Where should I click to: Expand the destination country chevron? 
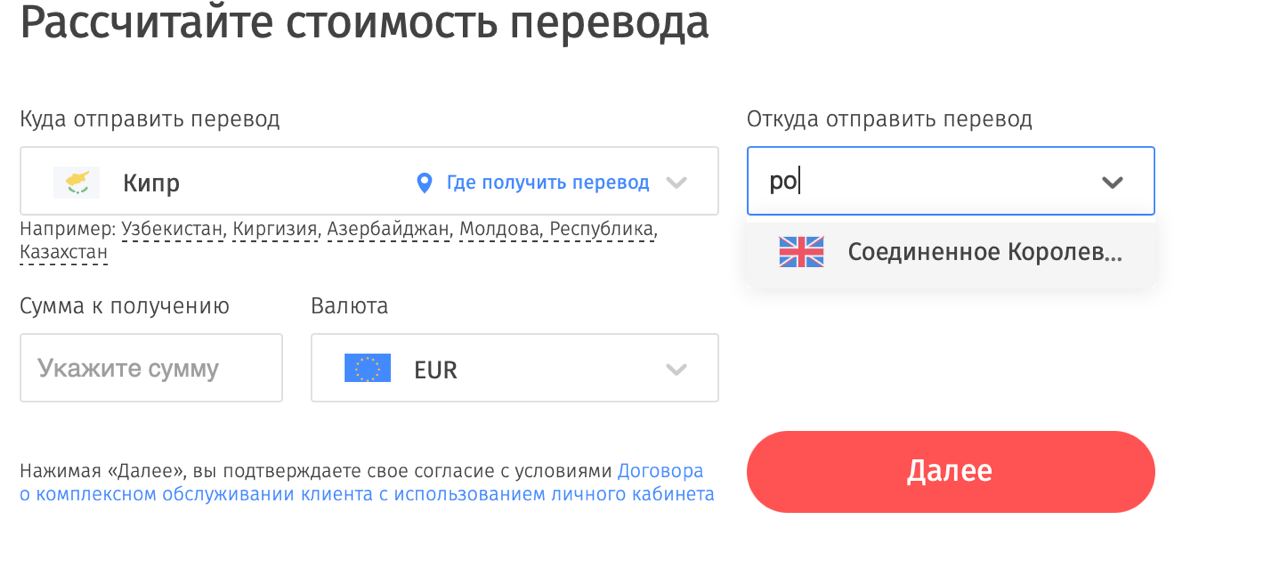coord(677,183)
